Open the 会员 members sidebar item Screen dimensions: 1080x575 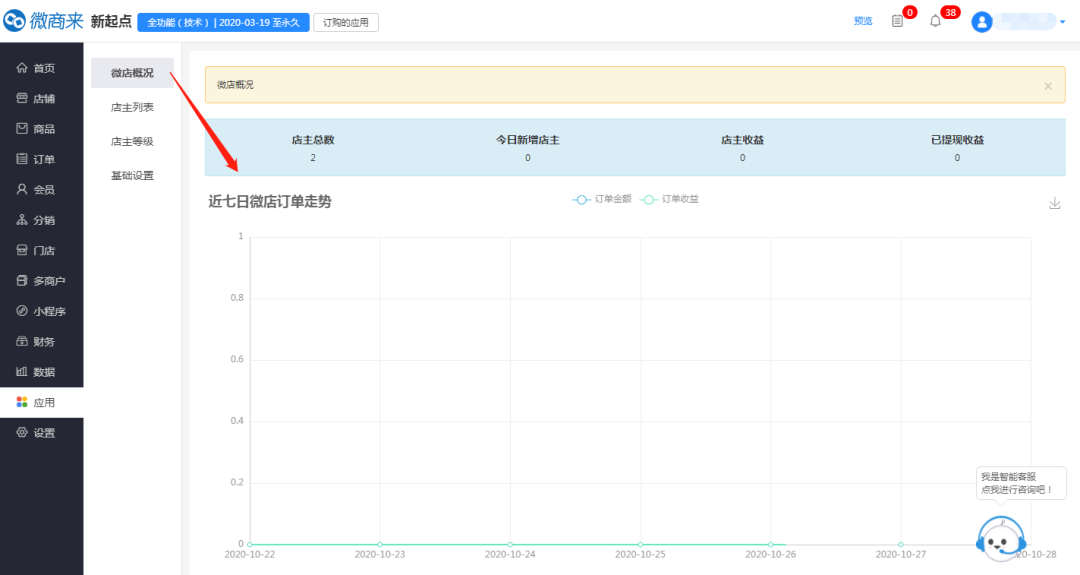41,189
